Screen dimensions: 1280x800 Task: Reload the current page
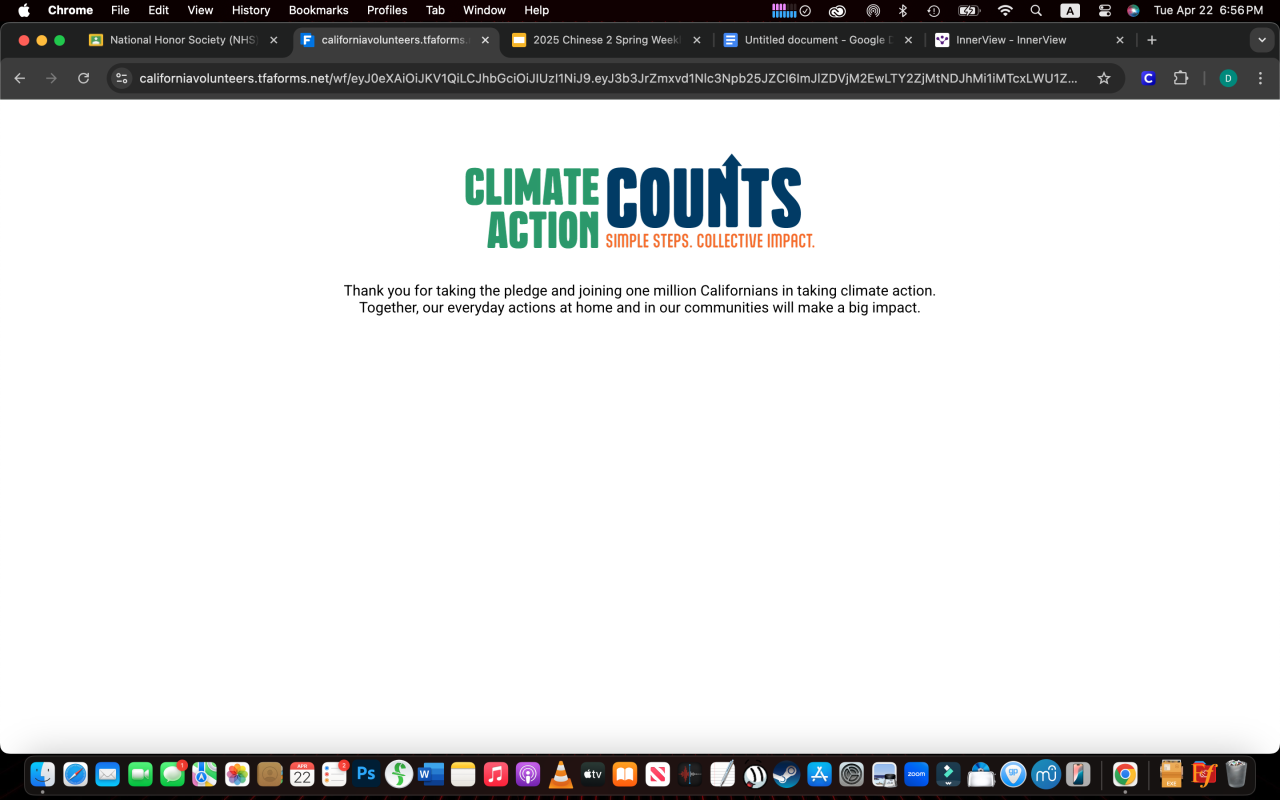pos(84,78)
